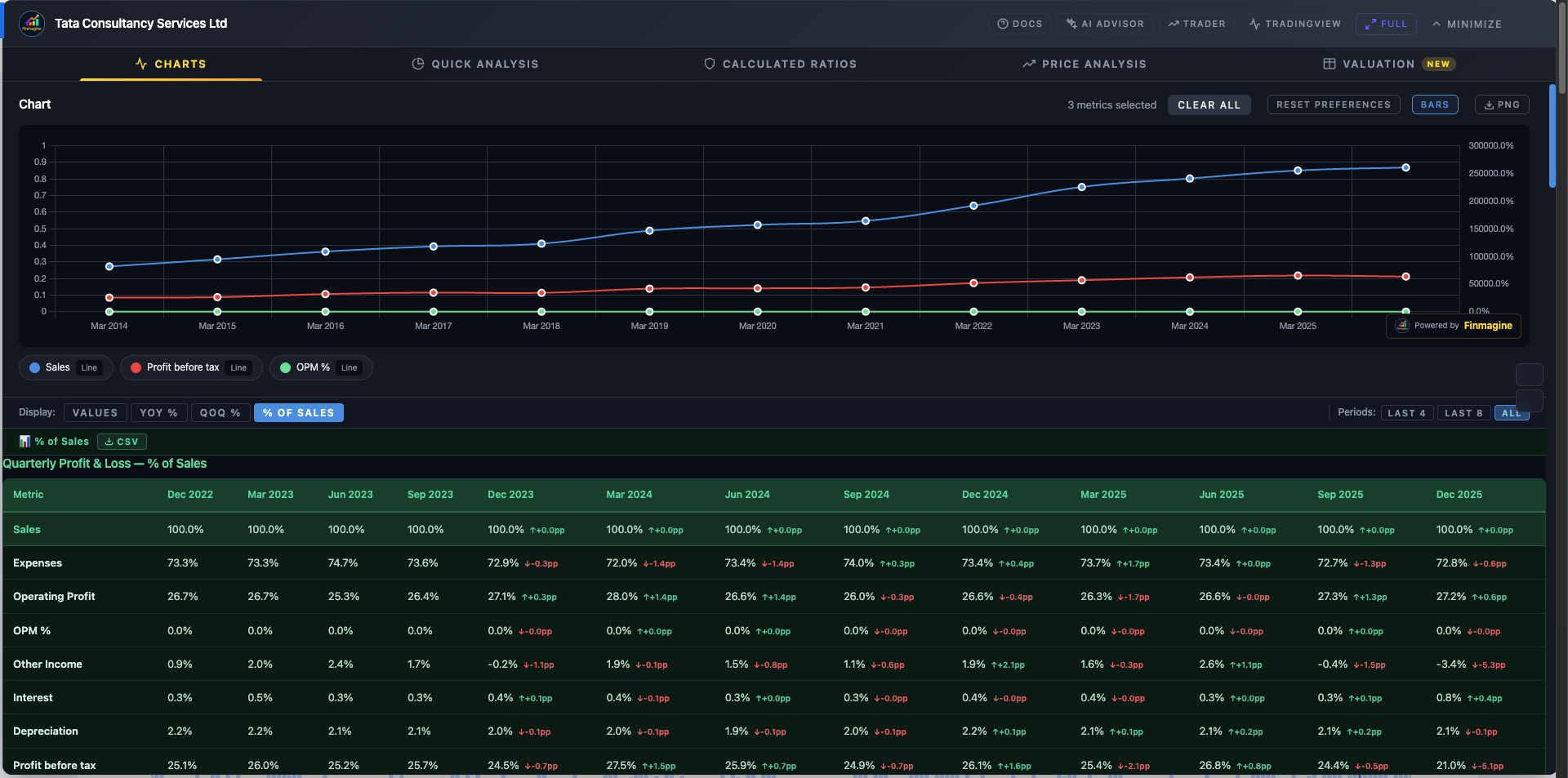Click the Finmagine logo in the header

(x=32, y=23)
